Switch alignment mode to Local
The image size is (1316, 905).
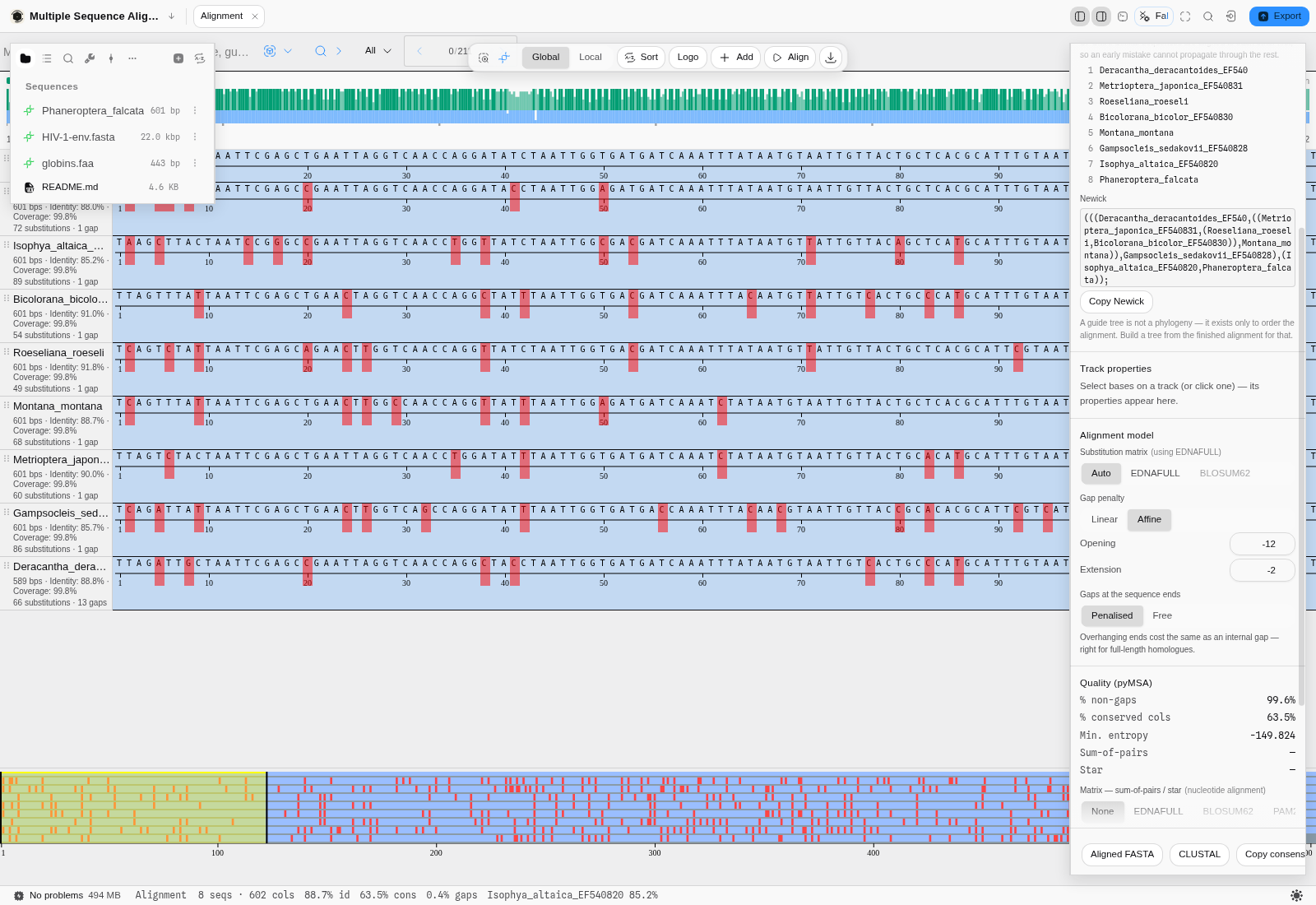tap(591, 58)
